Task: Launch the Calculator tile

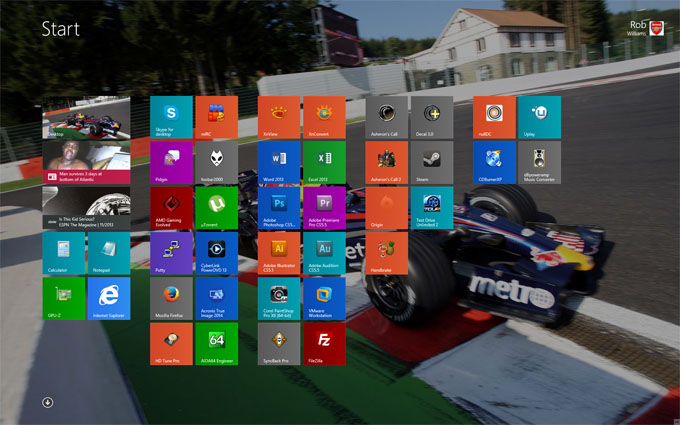Action: pyautogui.click(x=64, y=253)
